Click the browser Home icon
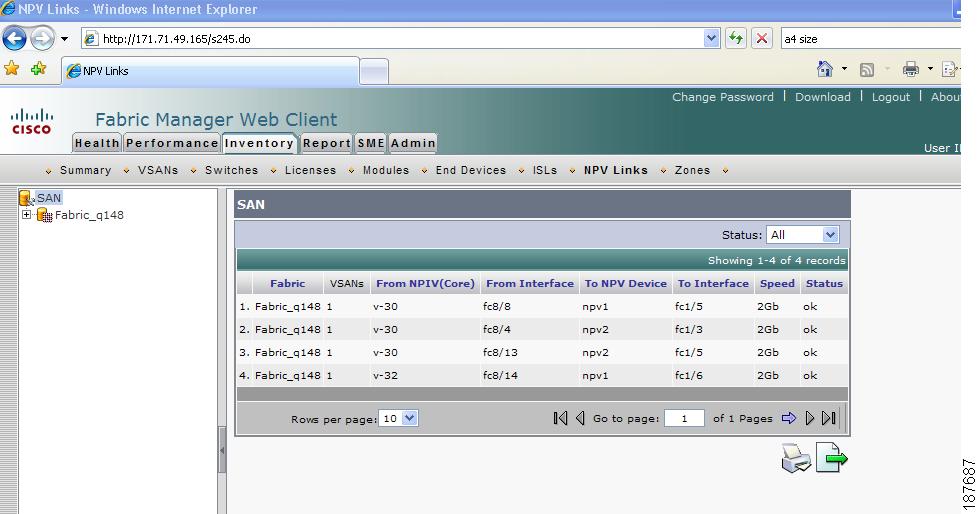This screenshot has width=980, height=514. tap(825, 69)
